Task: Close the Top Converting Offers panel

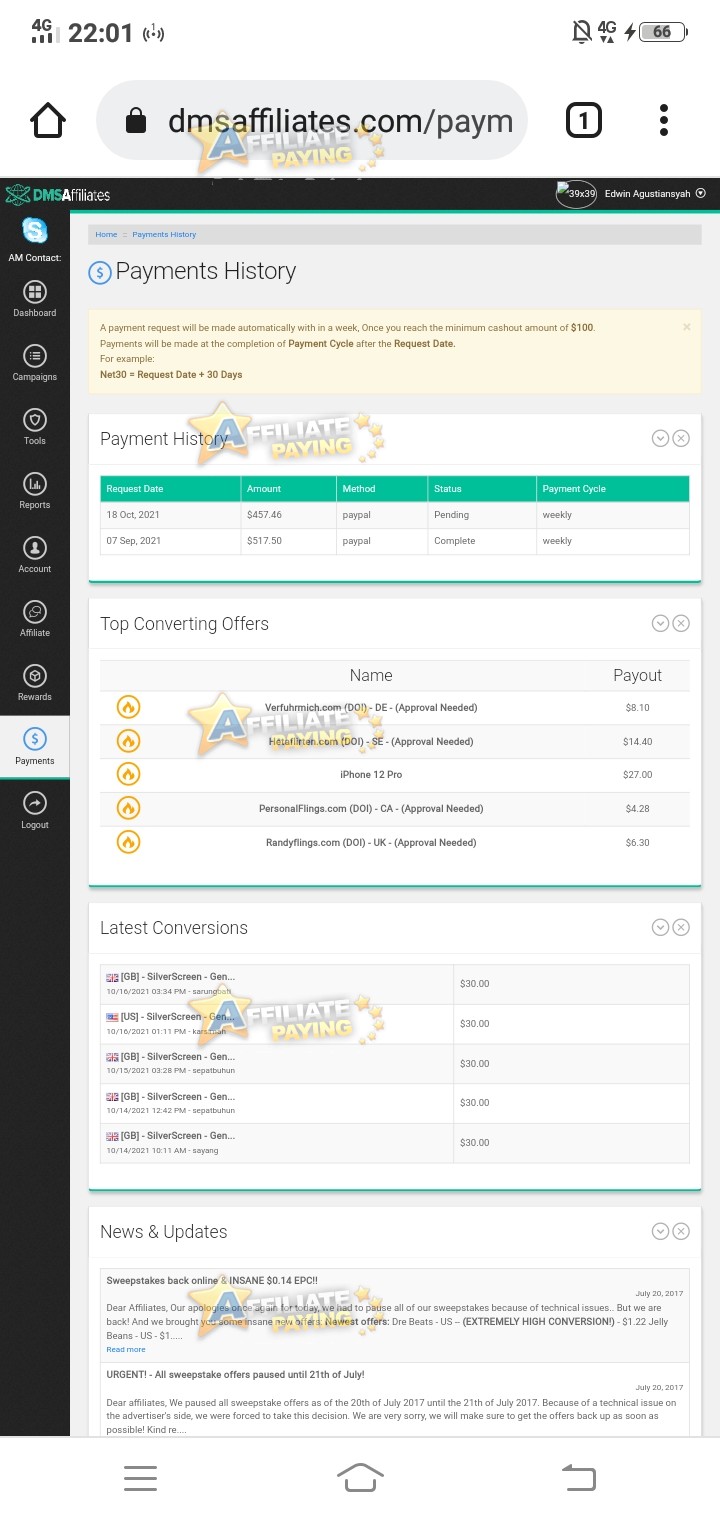Action: [681, 623]
